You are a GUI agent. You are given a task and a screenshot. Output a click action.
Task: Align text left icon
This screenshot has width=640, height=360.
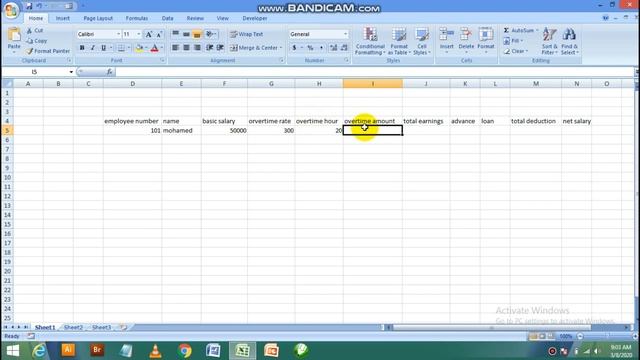(176, 48)
